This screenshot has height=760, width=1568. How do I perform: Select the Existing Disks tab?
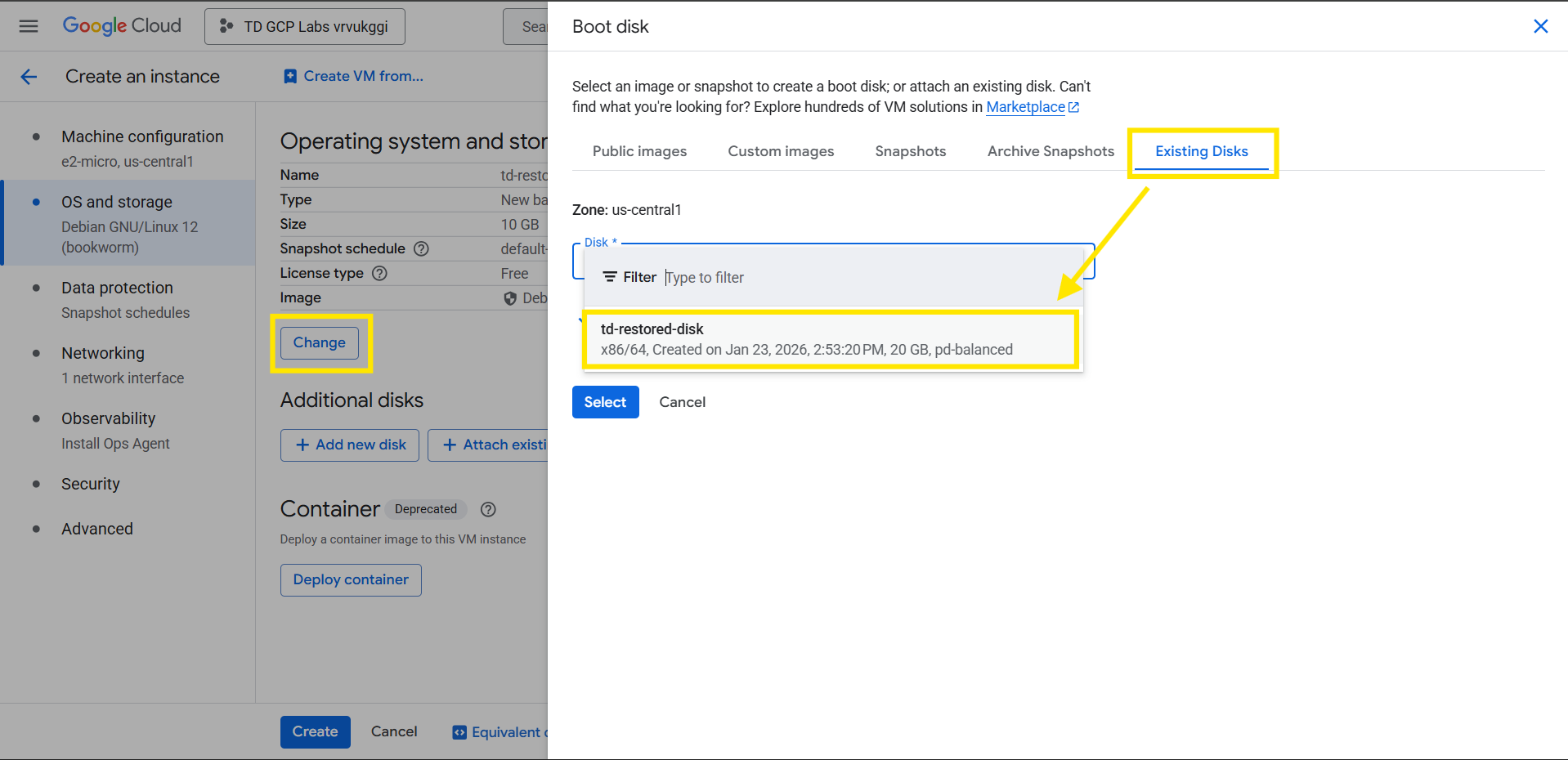(1201, 151)
